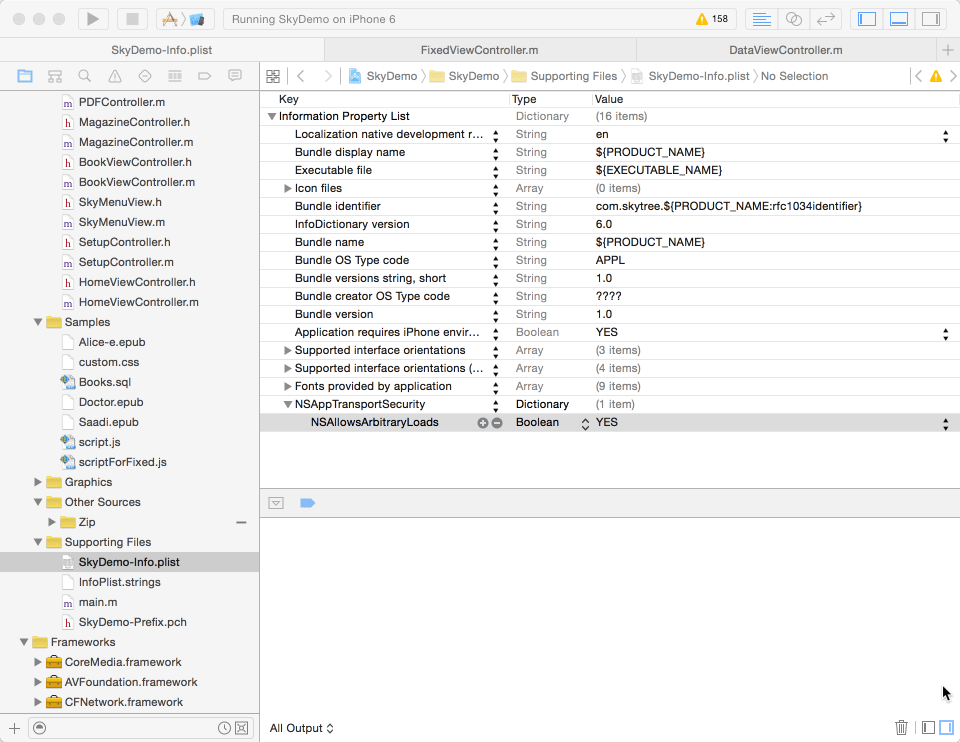The image size is (960, 742).
Task: Clear the console output with trash icon
Action: pyautogui.click(x=901, y=727)
